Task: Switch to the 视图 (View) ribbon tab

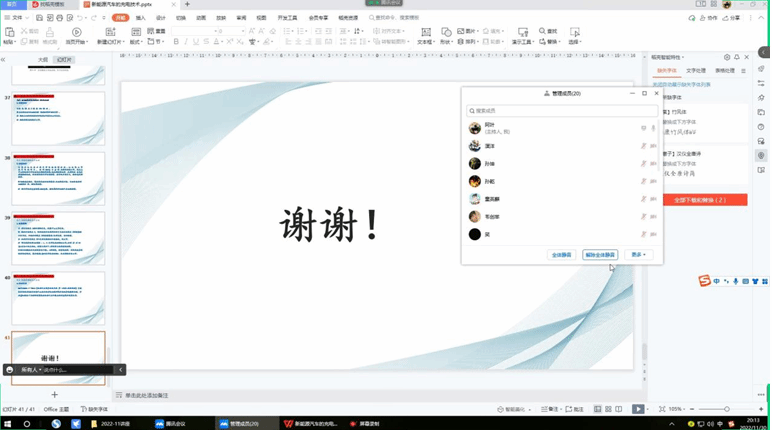Action: (261, 18)
